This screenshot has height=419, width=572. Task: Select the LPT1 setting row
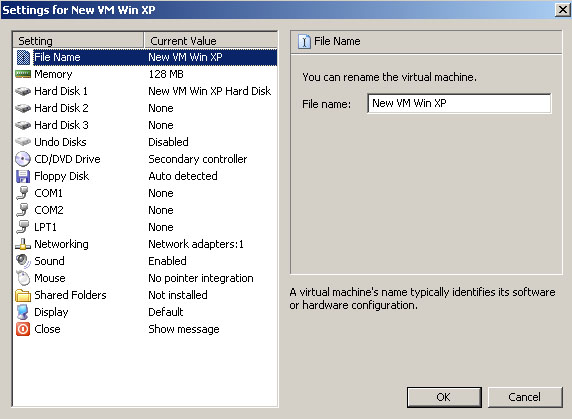[145, 227]
